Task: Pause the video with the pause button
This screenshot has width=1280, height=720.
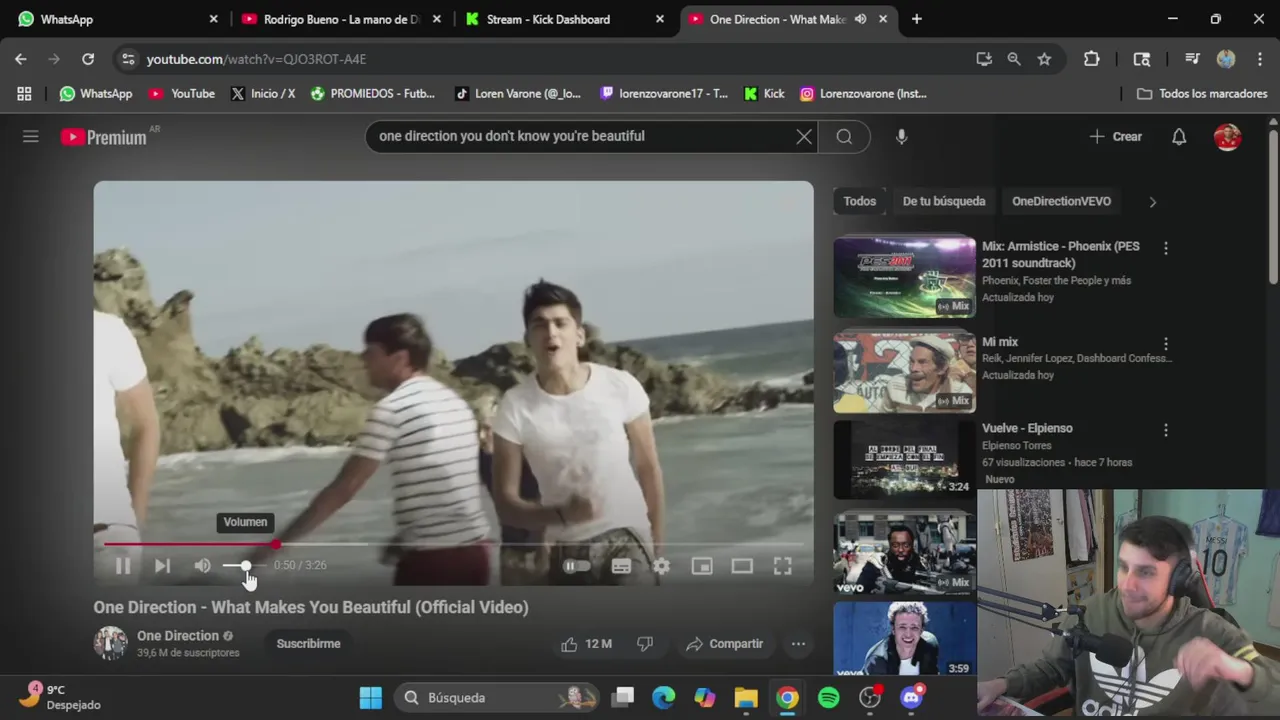Action: tap(122, 566)
